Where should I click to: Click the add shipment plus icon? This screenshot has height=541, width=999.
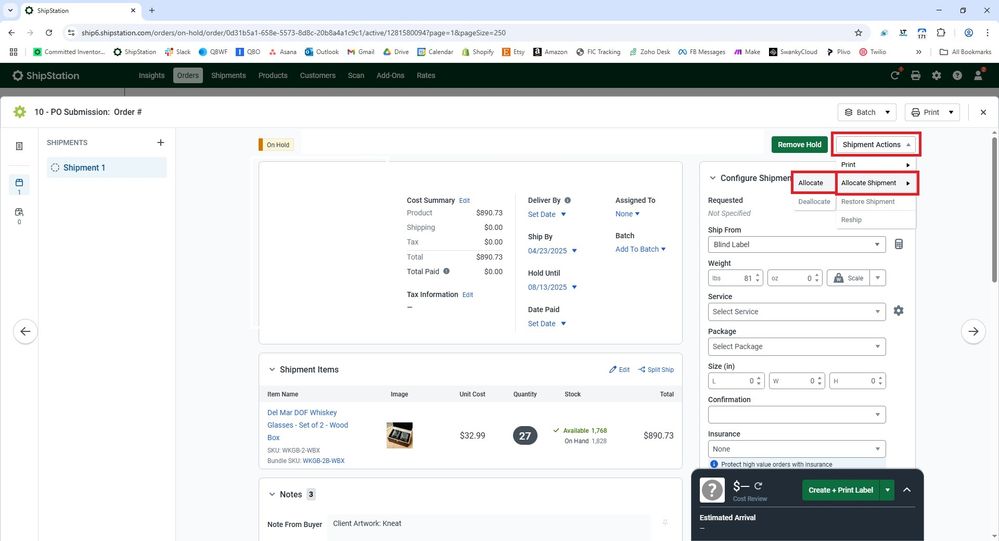point(160,143)
